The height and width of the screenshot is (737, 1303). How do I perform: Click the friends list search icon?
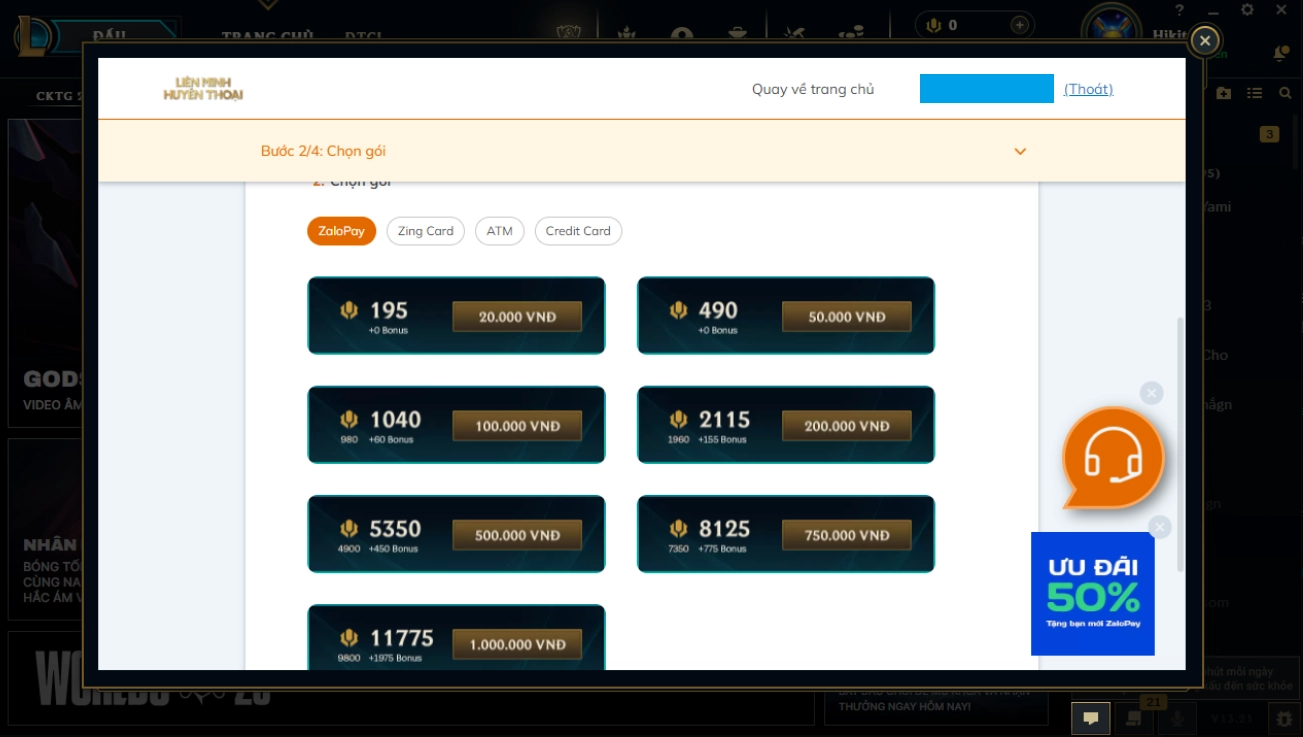[x=1286, y=93]
